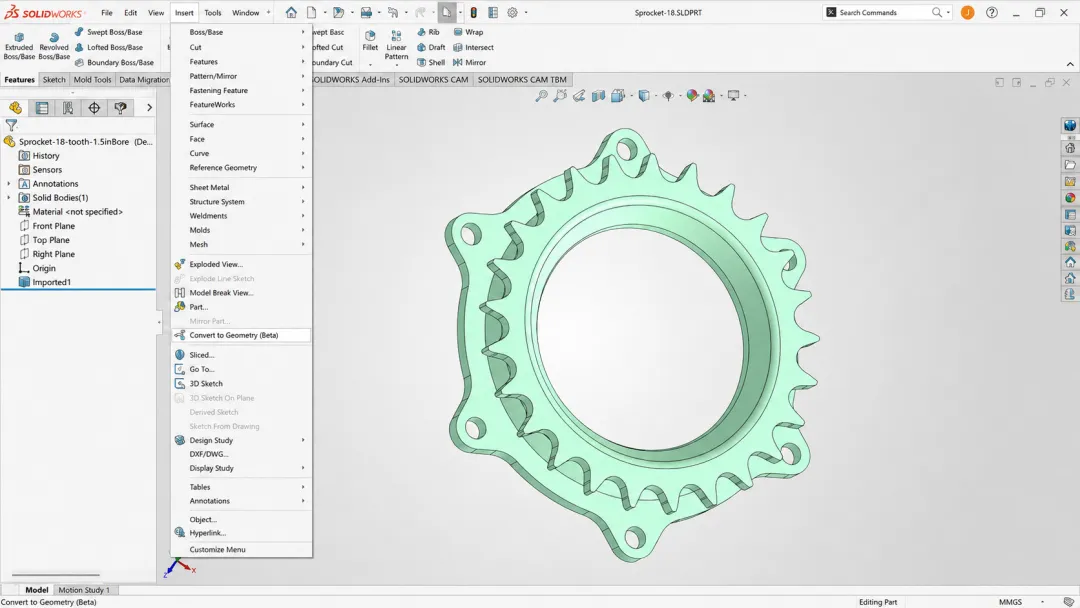Viewport: 1080px width, 608px height.
Task: Switch to the Mold Tools tab
Action: tap(92, 79)
